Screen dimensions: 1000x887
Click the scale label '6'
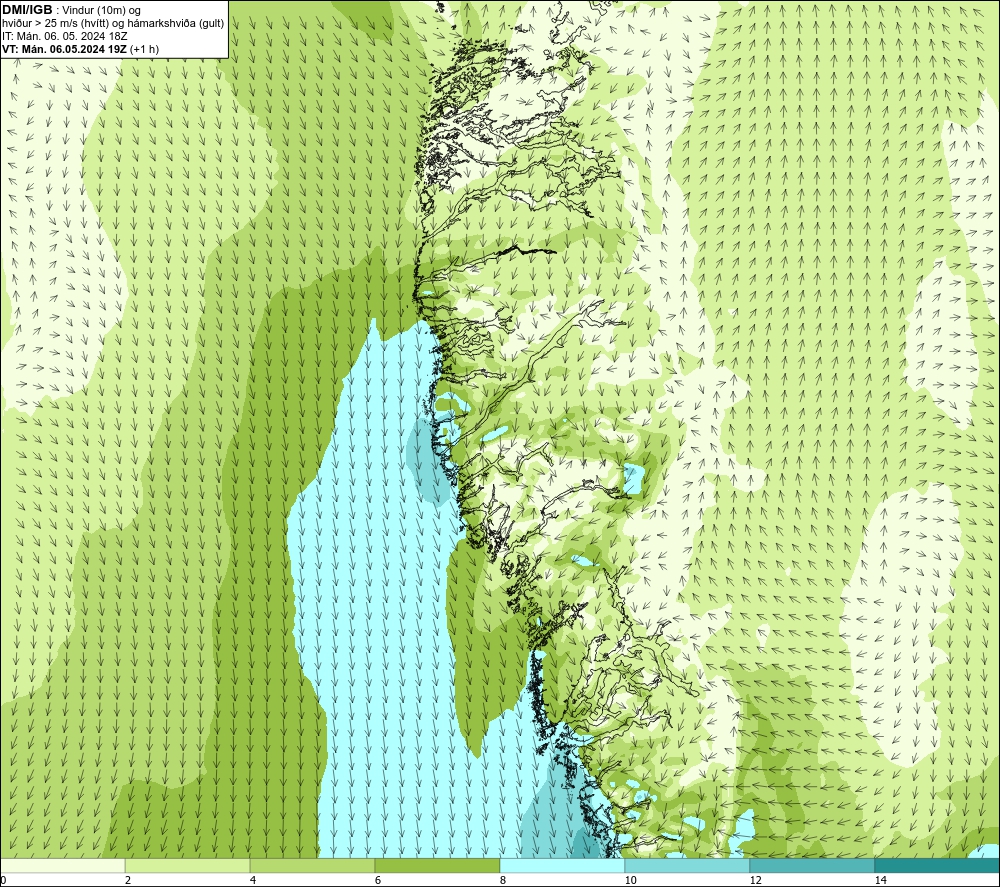tap(378, 880)
